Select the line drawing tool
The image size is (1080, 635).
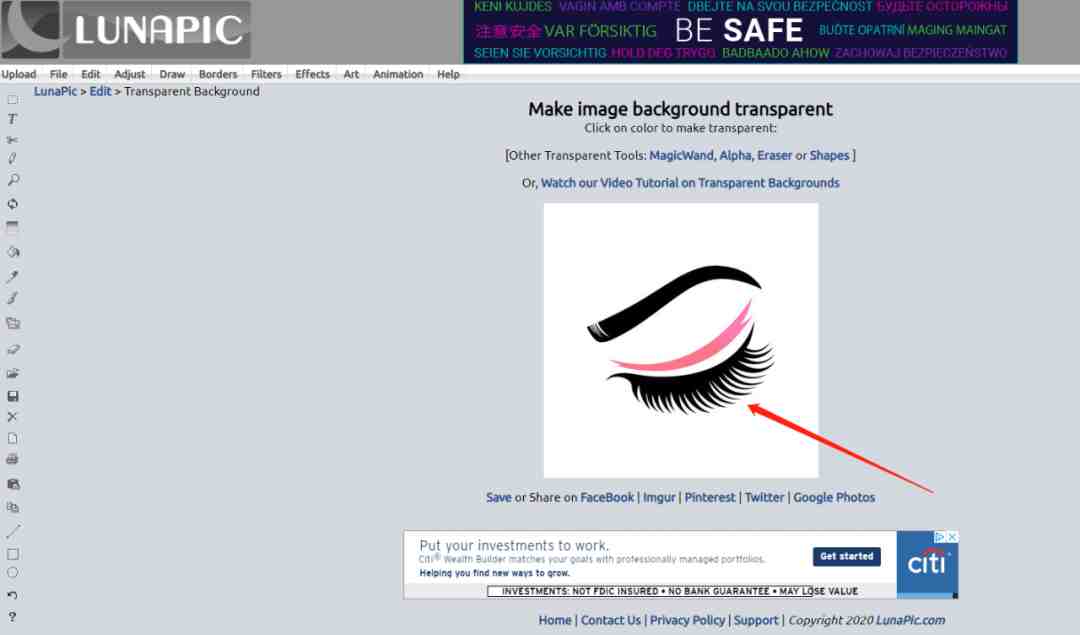point(12,531)
